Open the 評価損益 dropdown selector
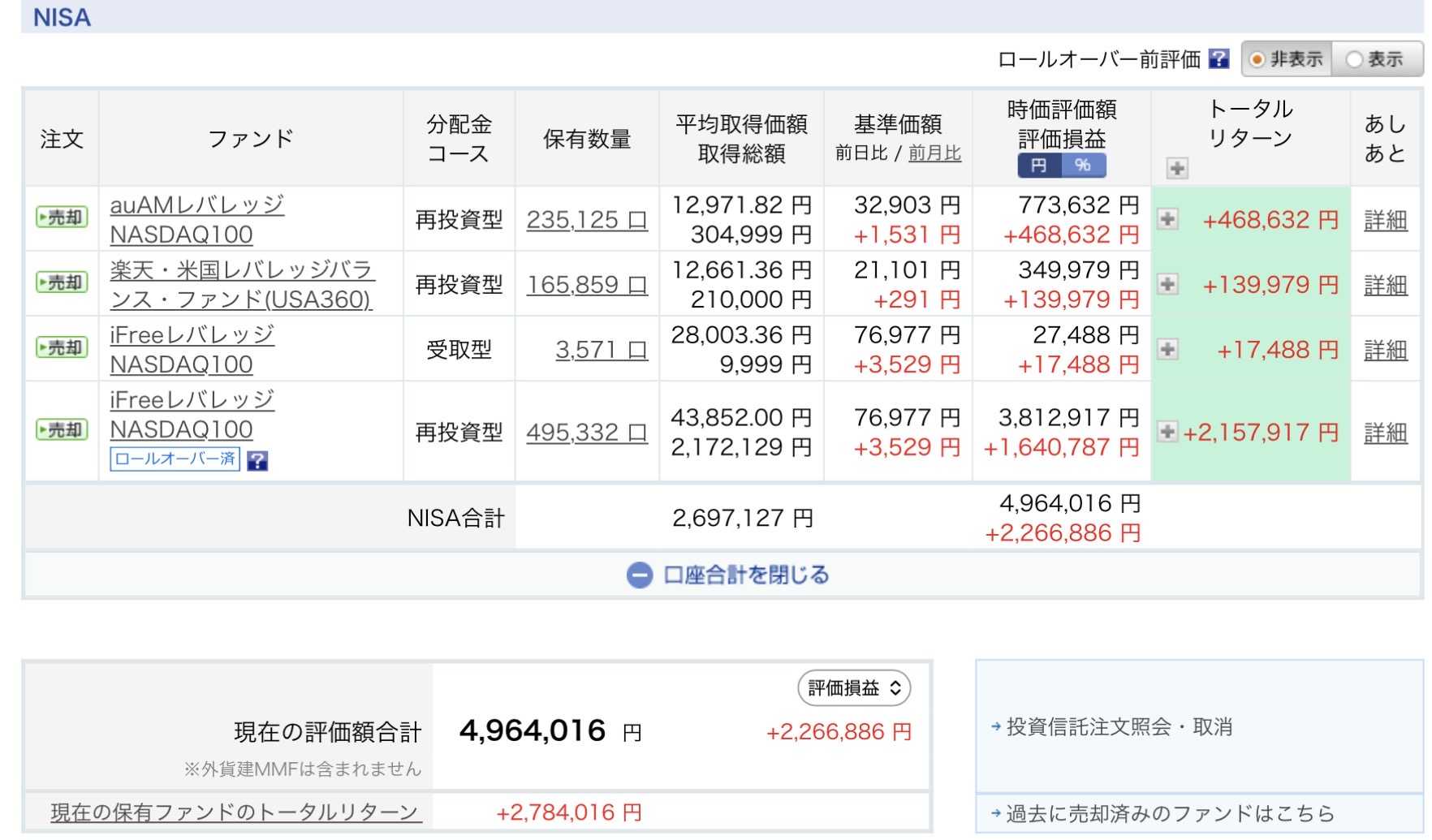1432x840 pixels. [x=854, y=688]
